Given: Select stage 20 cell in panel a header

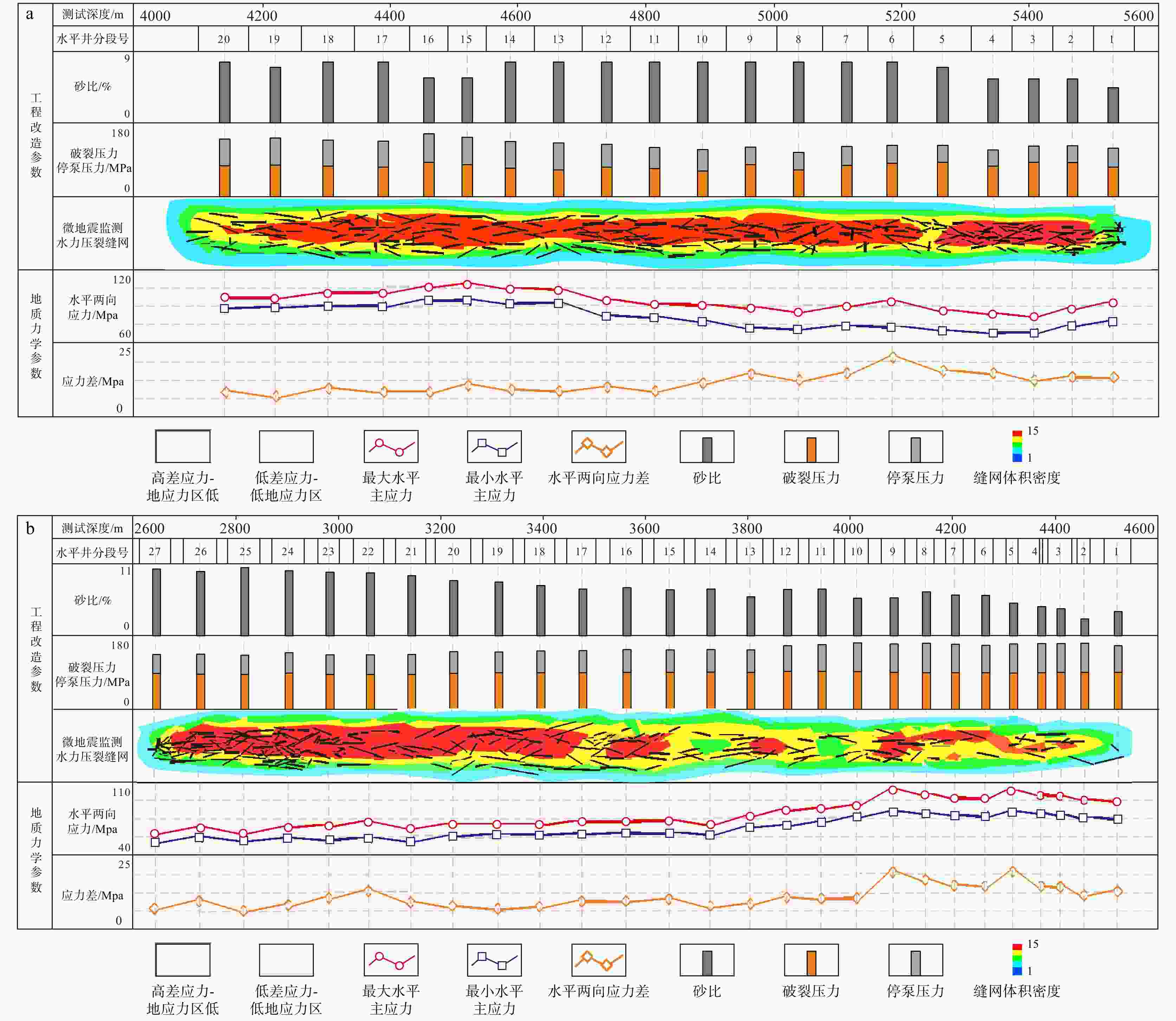Looking at the screenshot, I should (x=223, y=39).
